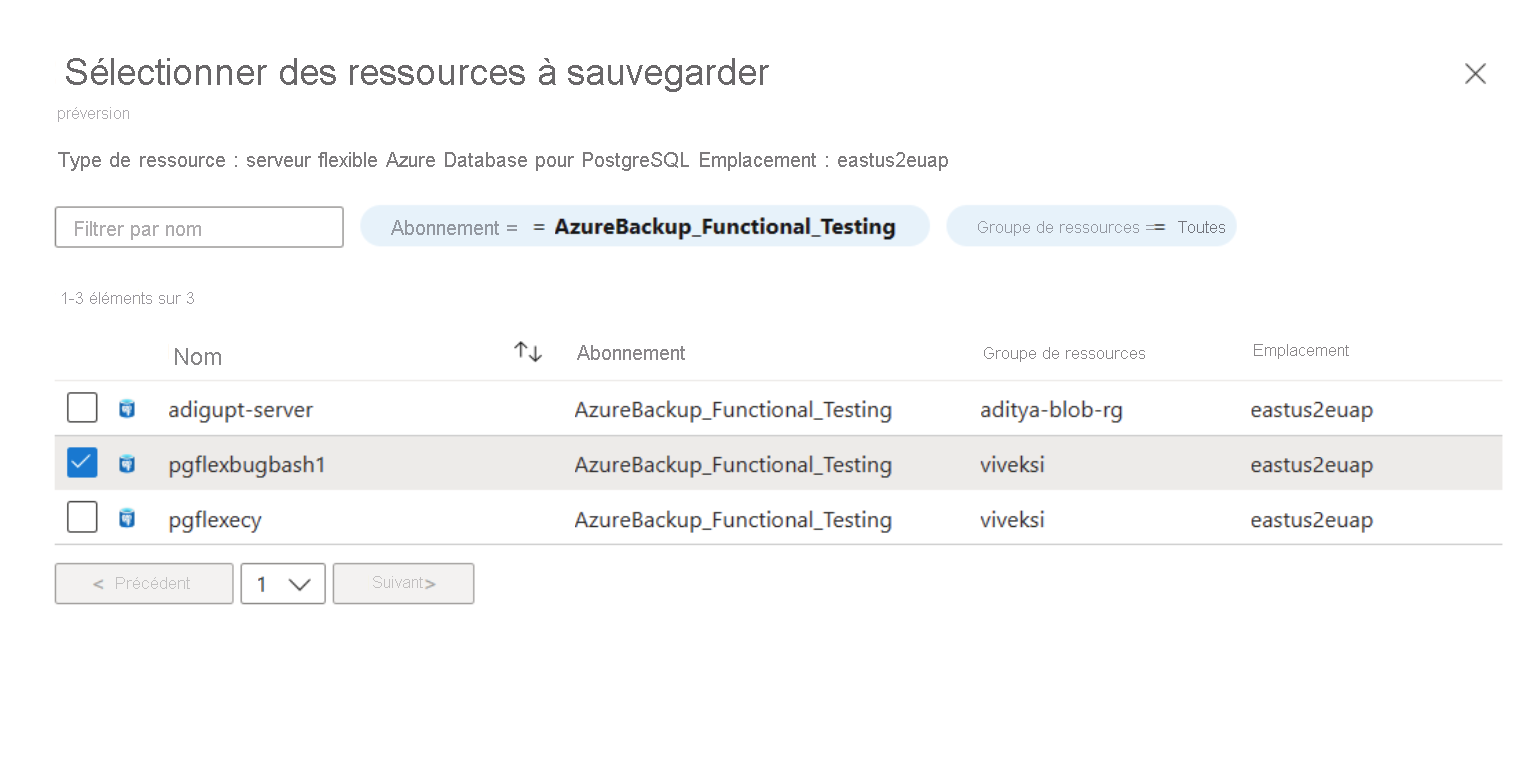
Task: Sort the list using the Nom sort arrows
Action: (x=528, y=352)
